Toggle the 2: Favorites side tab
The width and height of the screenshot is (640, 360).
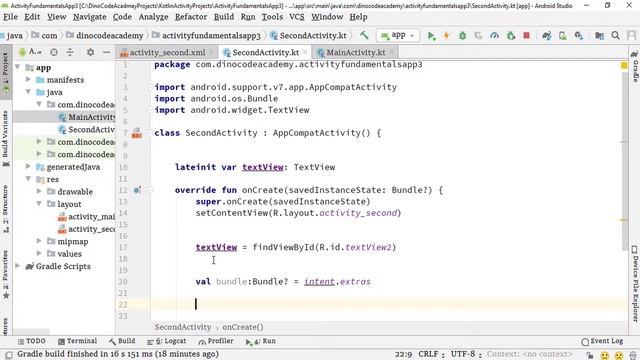pyautogui.click(x=6, y=275)
